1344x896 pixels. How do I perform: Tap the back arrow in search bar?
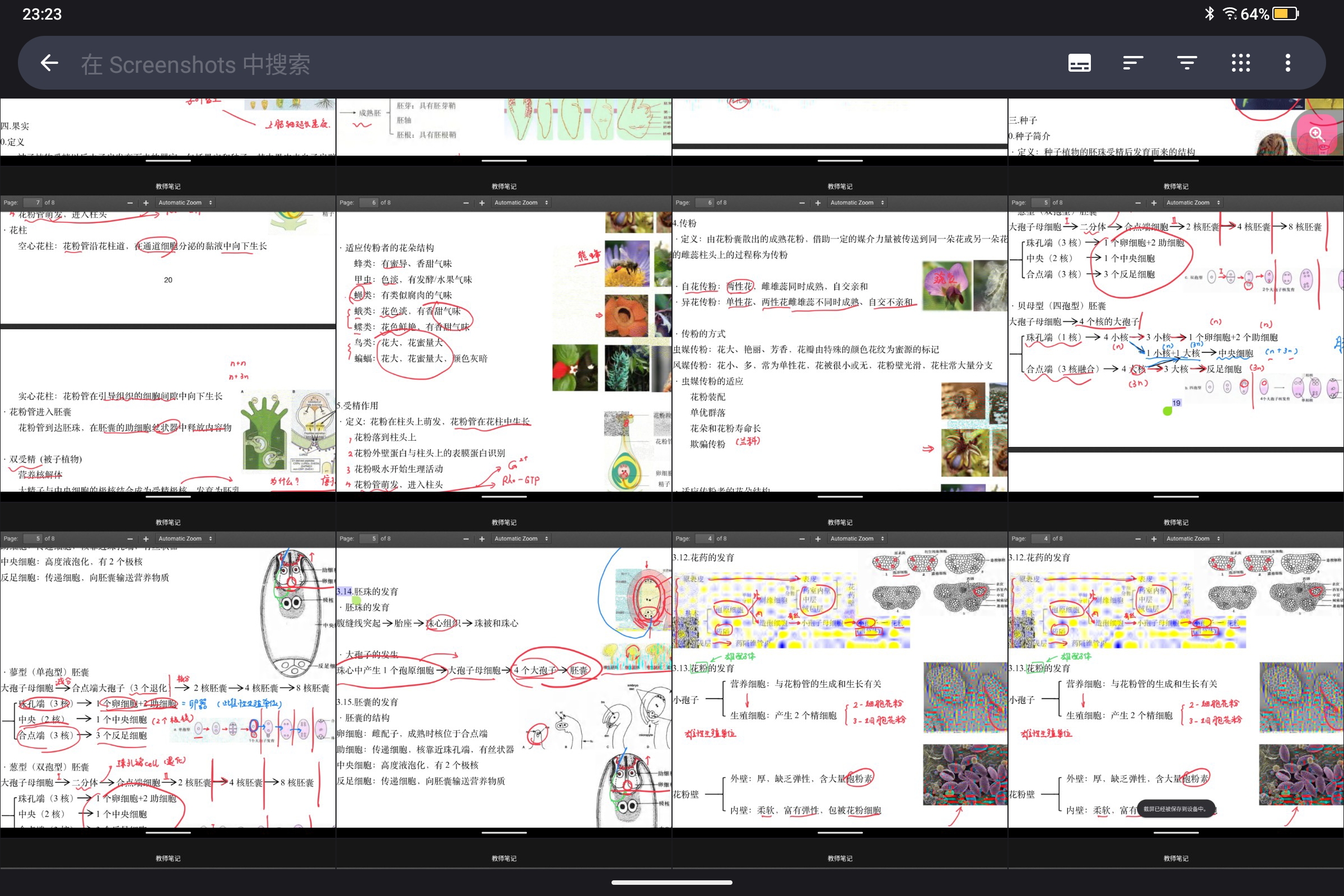point(50,63)
